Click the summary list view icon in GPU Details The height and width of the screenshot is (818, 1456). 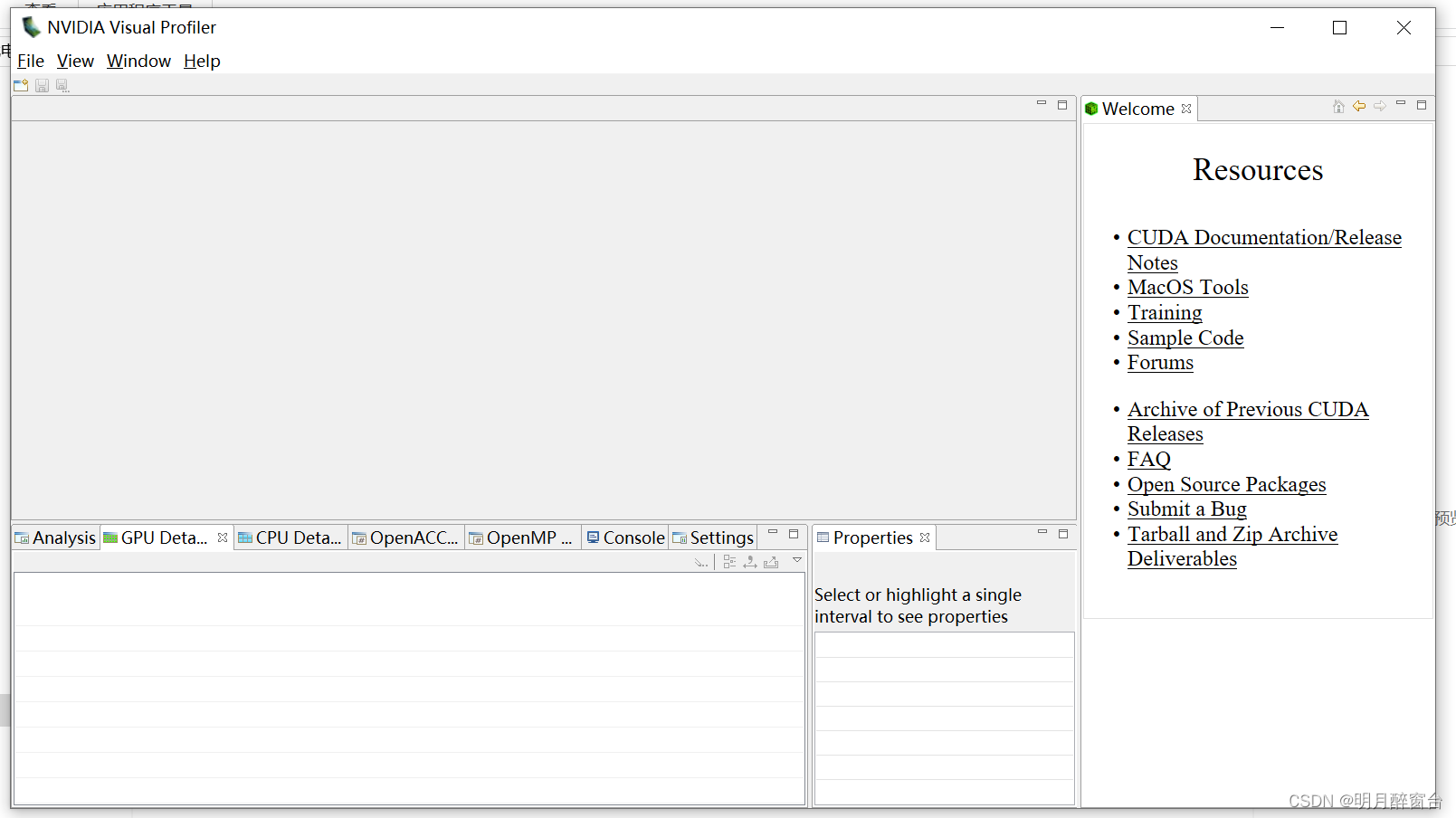(x=729, y=562)
